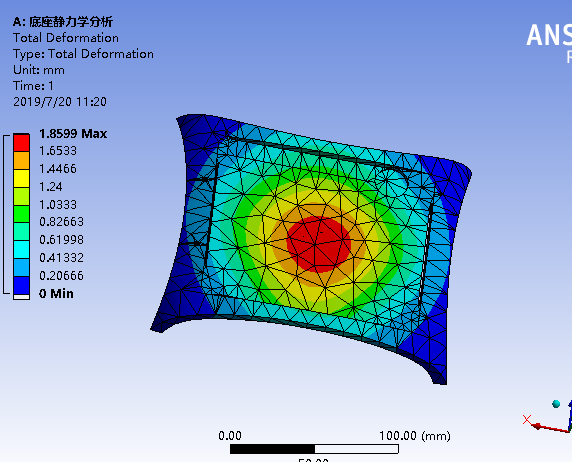Viewport: 572px width, 462px height.
Task: Click the 1.4466 legend value
Action: pos(58,169)
